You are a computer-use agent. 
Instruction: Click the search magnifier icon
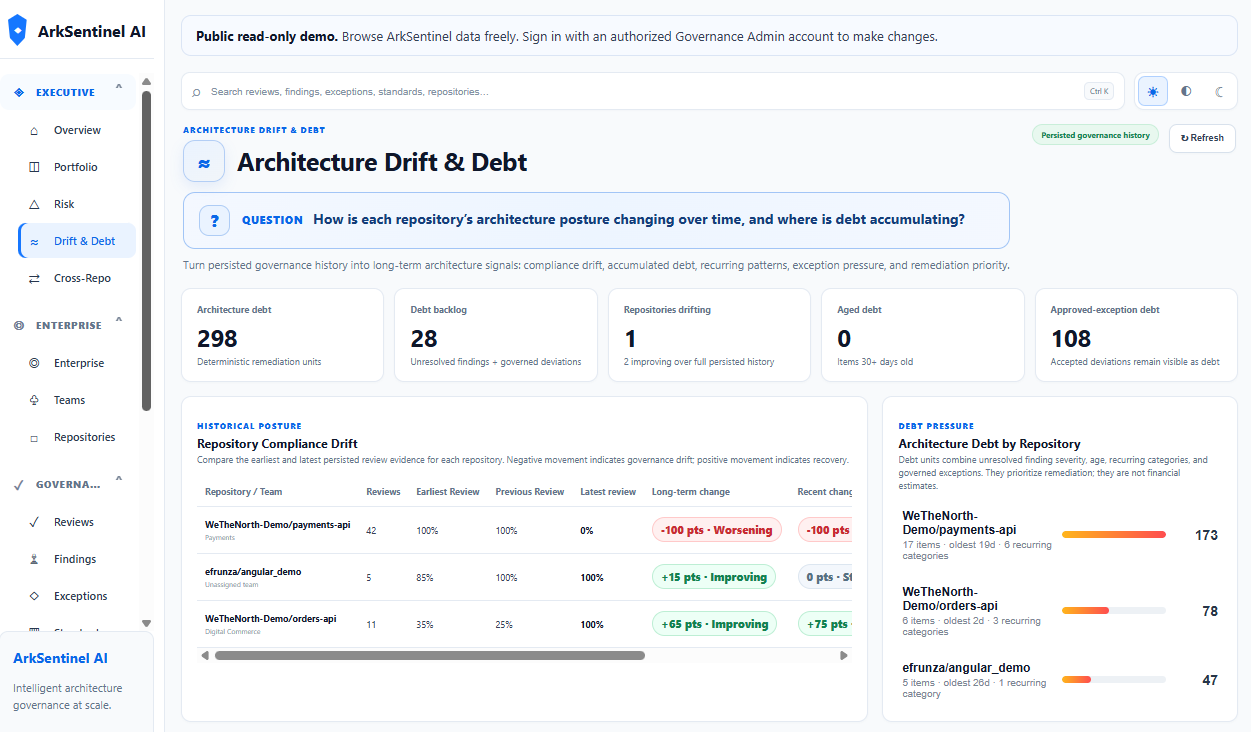196,92
